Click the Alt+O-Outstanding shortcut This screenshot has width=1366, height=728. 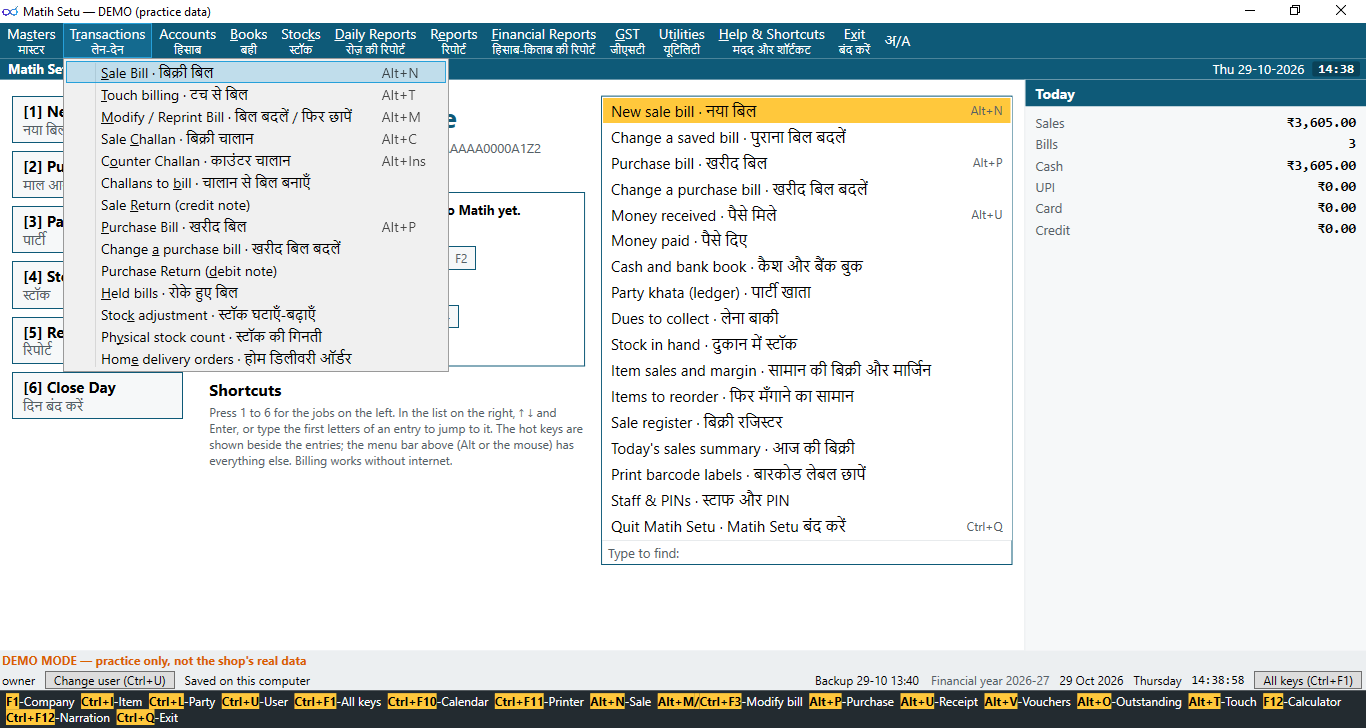1129,702
